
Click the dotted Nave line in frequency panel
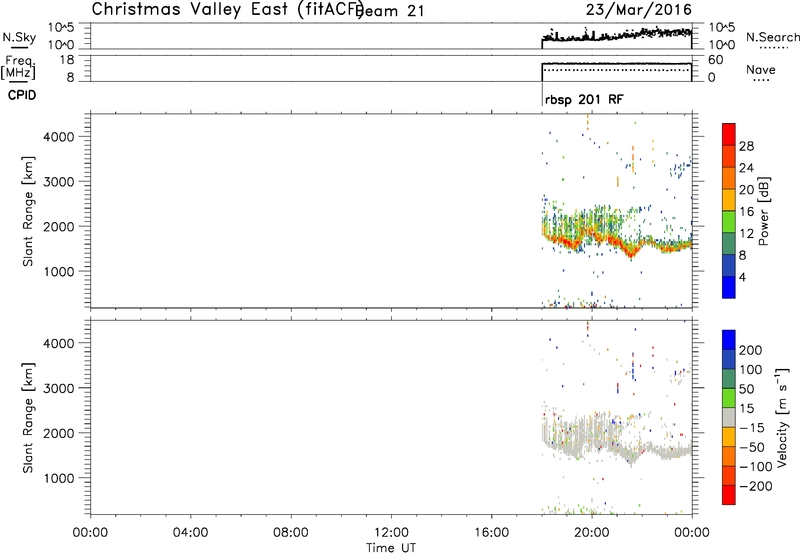tap(616, 70)
